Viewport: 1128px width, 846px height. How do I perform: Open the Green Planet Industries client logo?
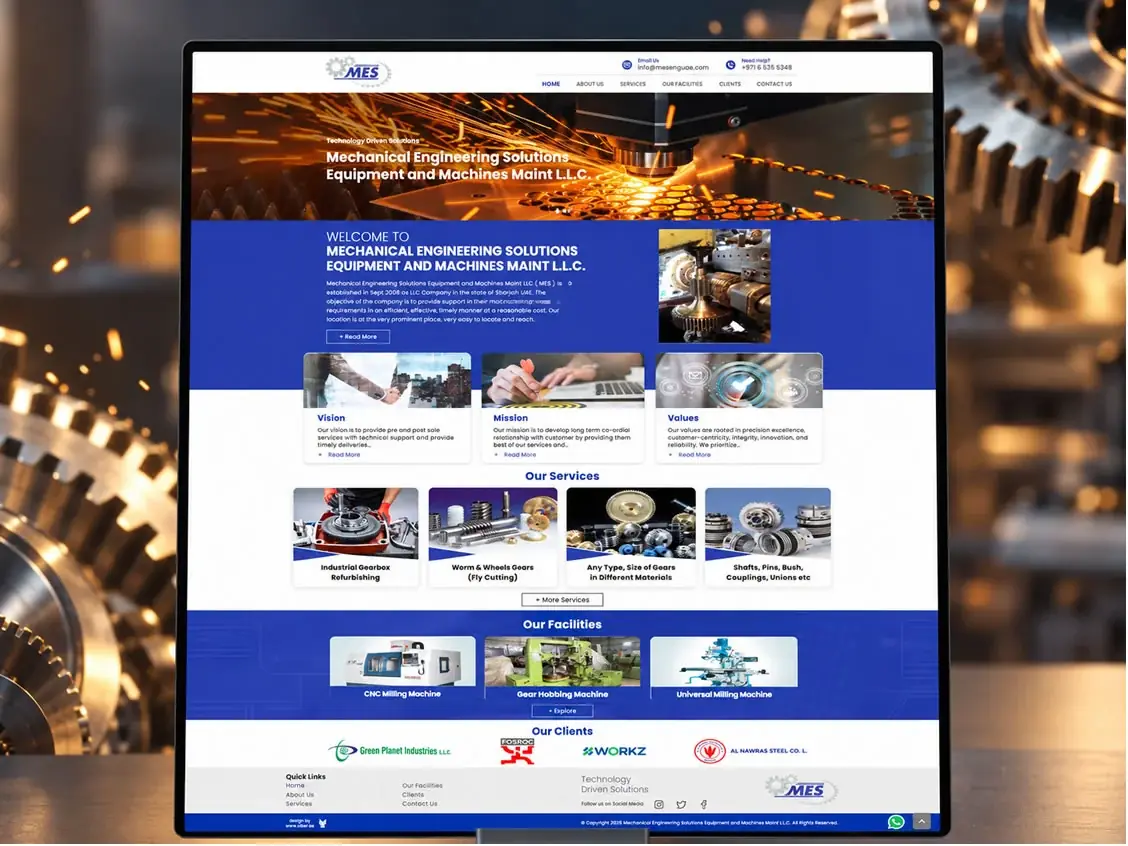pos(390,750)
